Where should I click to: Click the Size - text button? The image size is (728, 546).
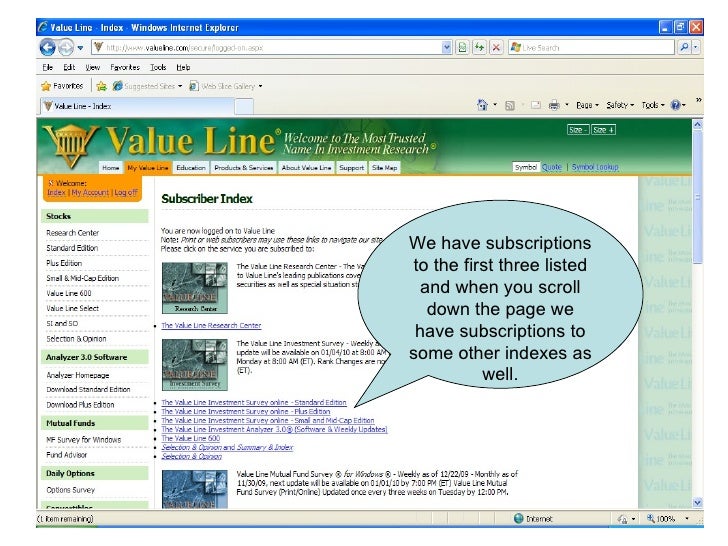pos(578,130)
